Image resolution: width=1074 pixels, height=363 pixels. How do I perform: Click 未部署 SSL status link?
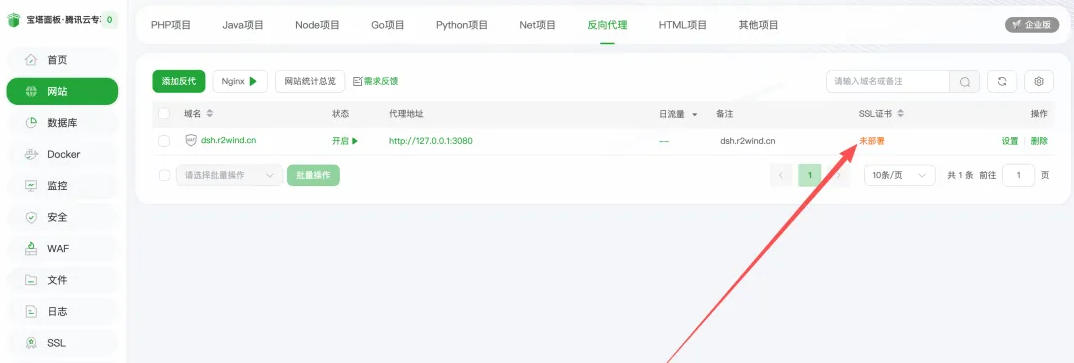(x=872, y=141)
